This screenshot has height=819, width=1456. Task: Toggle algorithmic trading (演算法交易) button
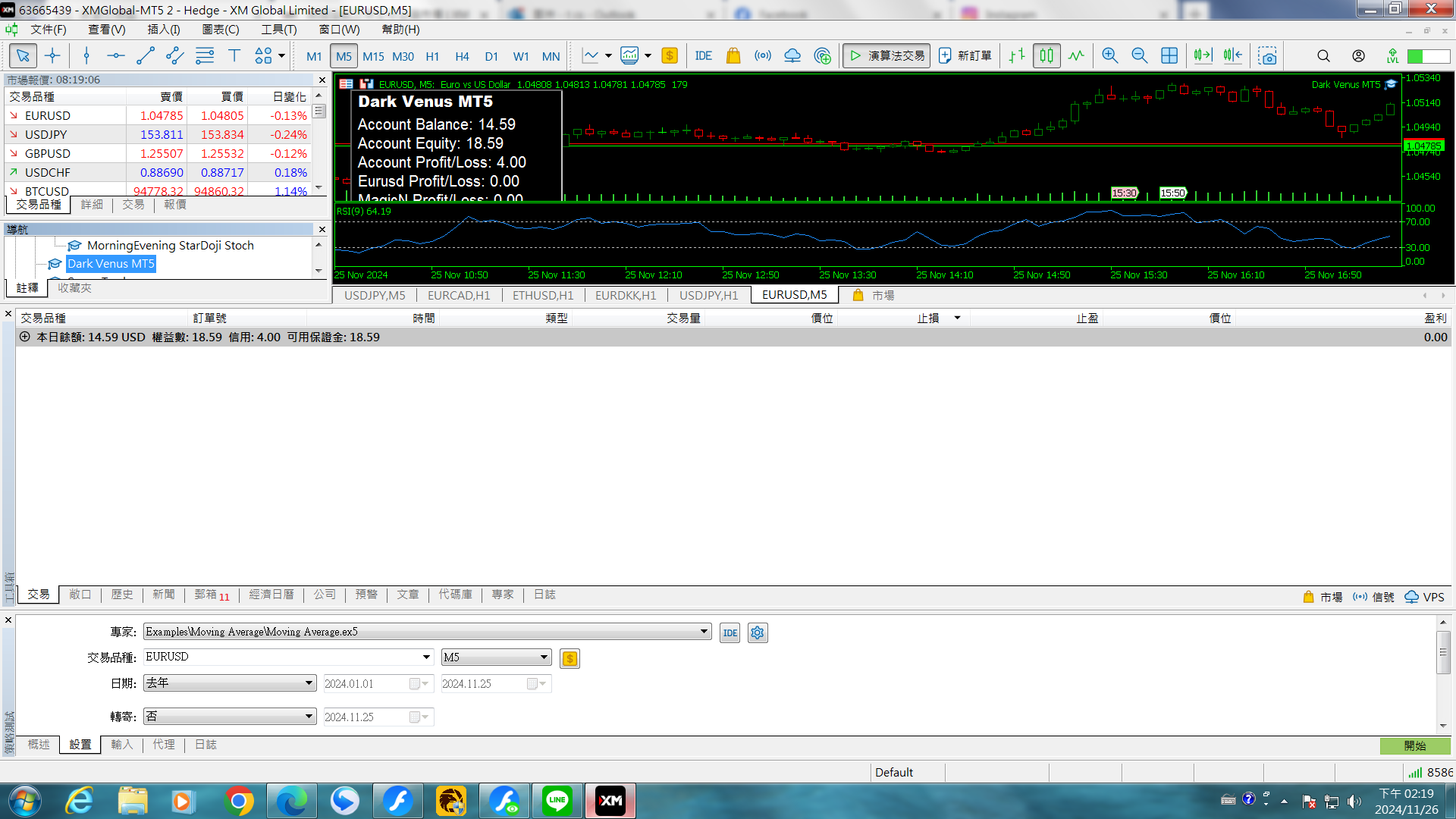pos(886,55)
